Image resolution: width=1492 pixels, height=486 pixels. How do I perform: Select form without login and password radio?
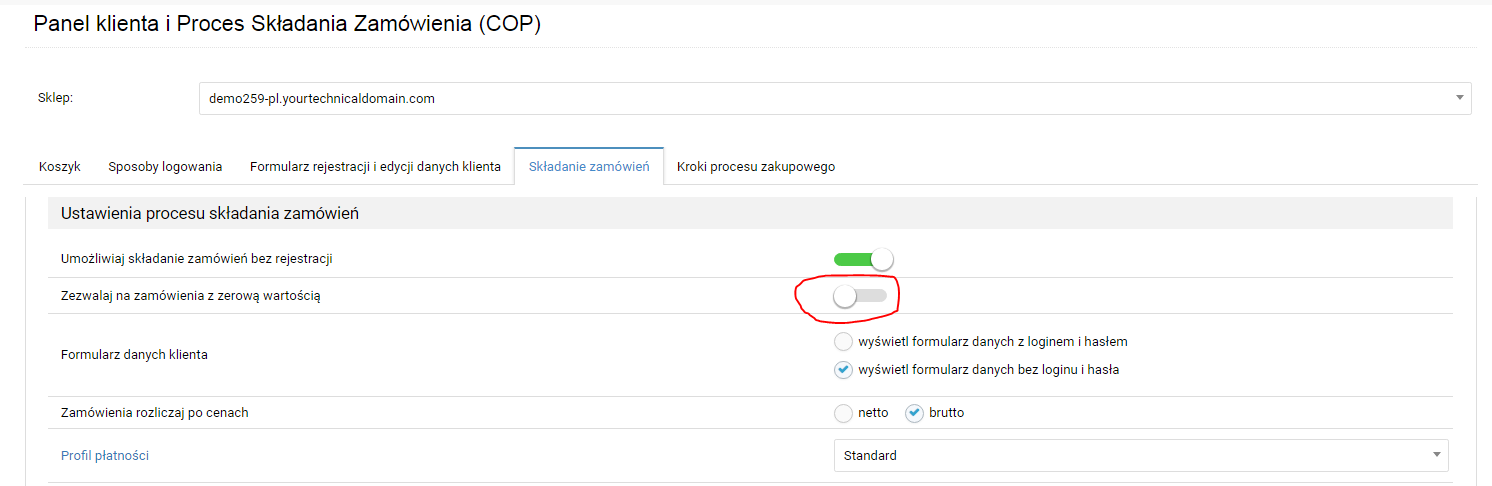[843, 369]
